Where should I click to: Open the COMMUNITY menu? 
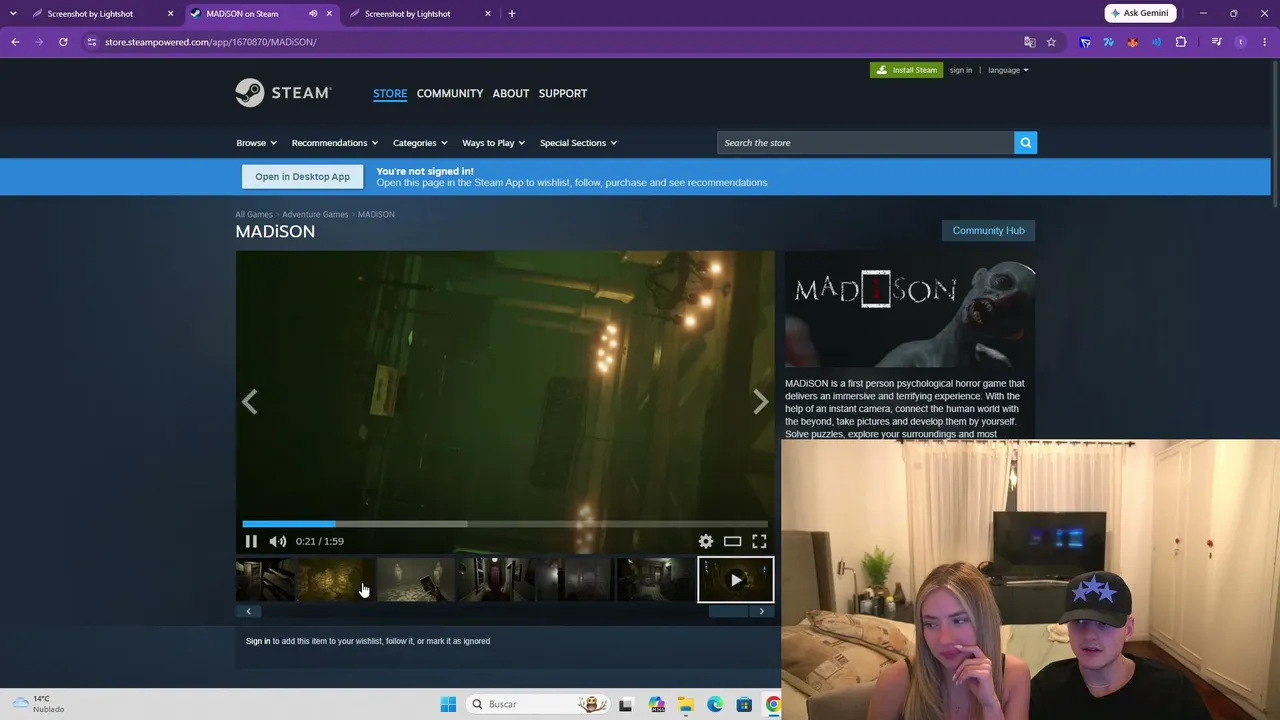[x=450, y=93]
